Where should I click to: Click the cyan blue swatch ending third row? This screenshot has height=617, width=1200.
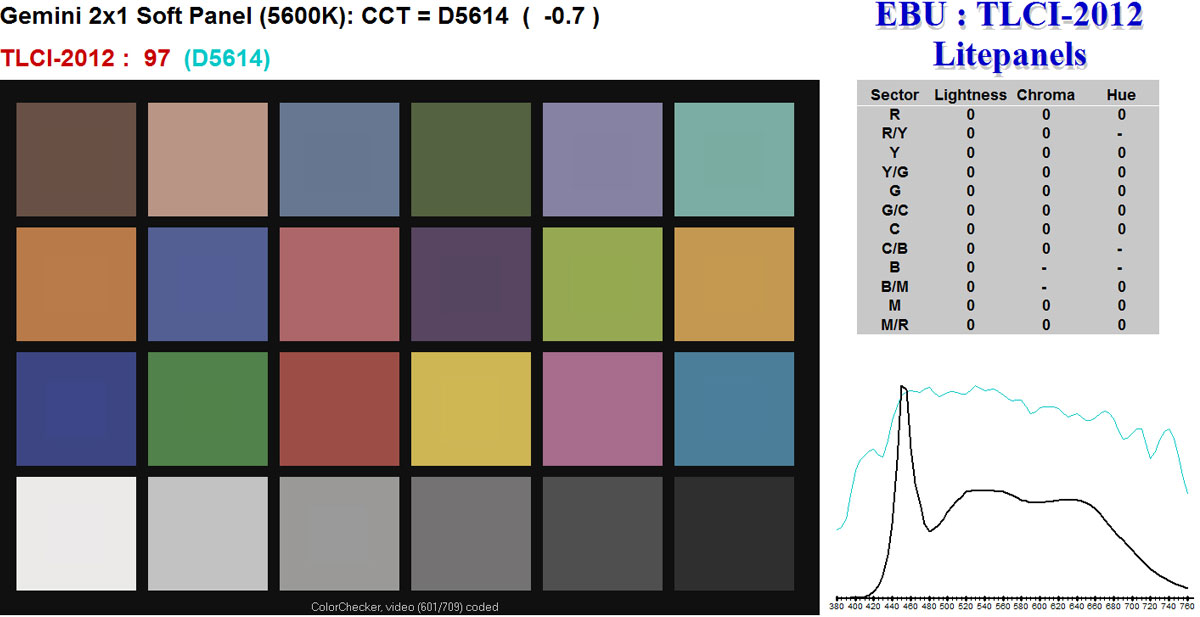pyautogui.click(x=734, y=409)
